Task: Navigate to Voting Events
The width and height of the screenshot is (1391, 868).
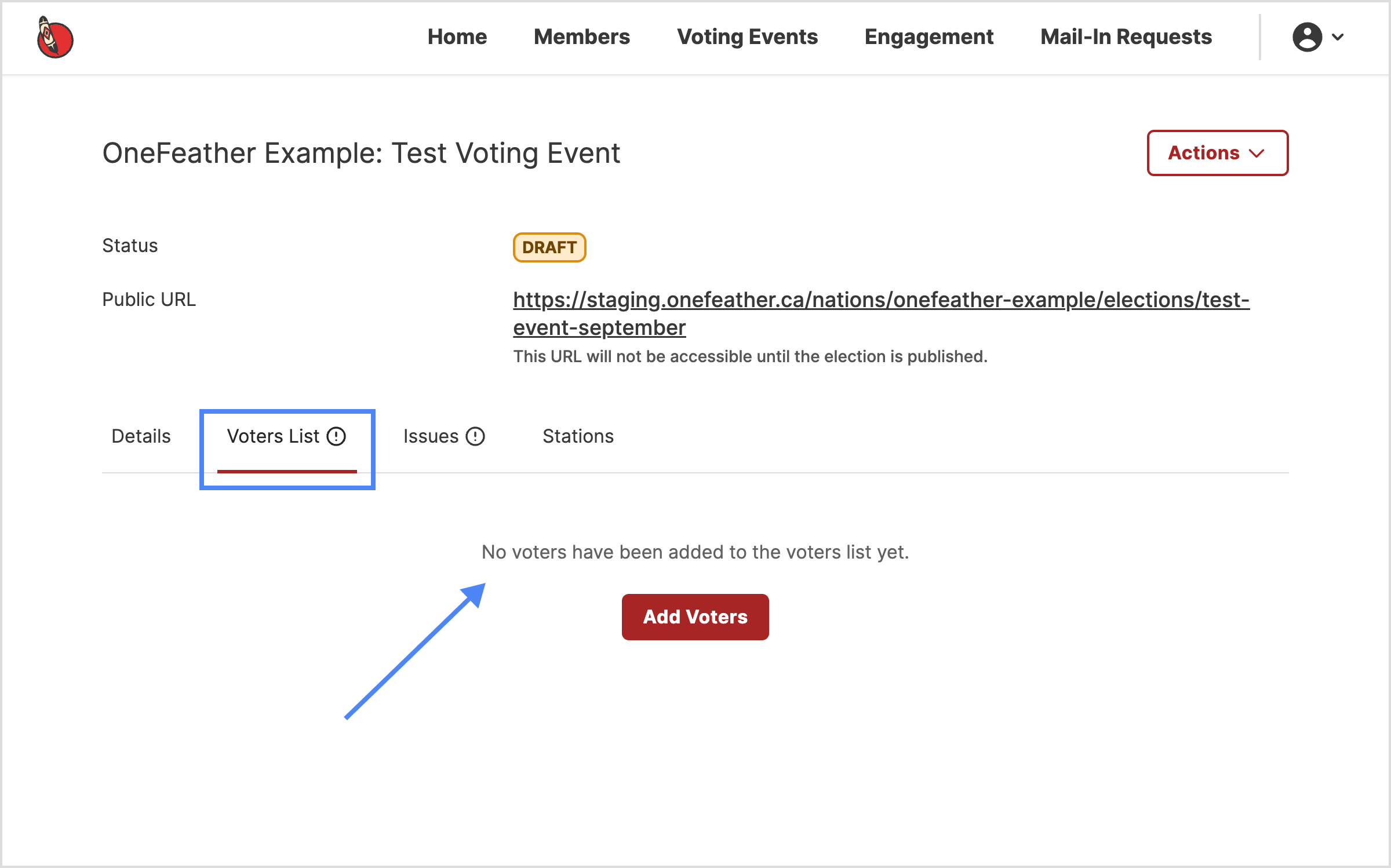Action: click(x=747, y=37)
